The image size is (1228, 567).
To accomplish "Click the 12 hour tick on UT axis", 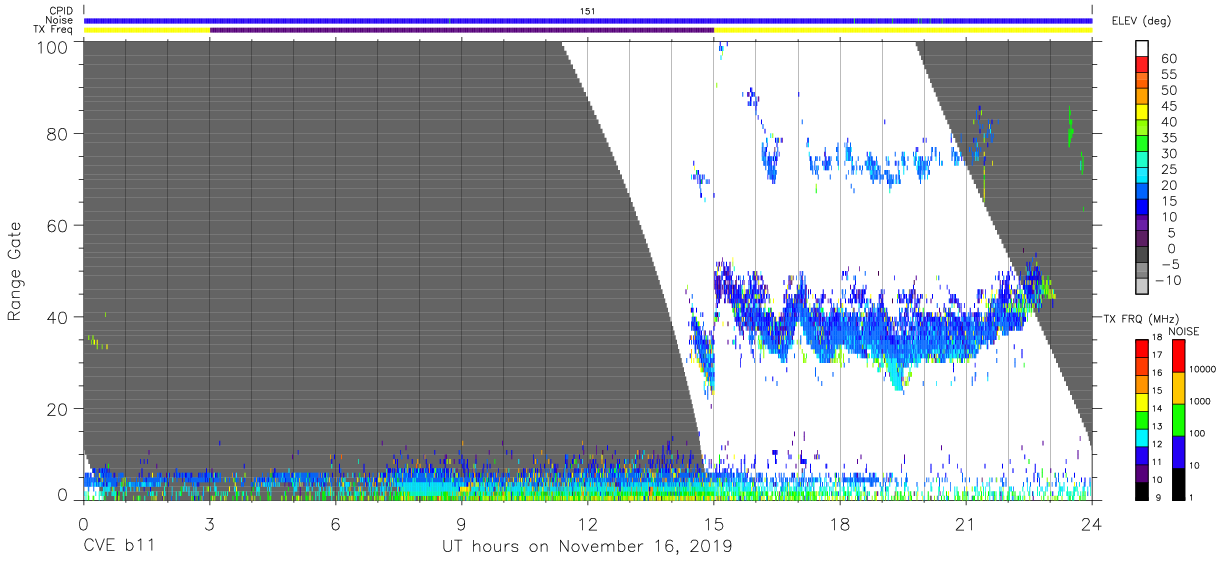I will [588, 523].
